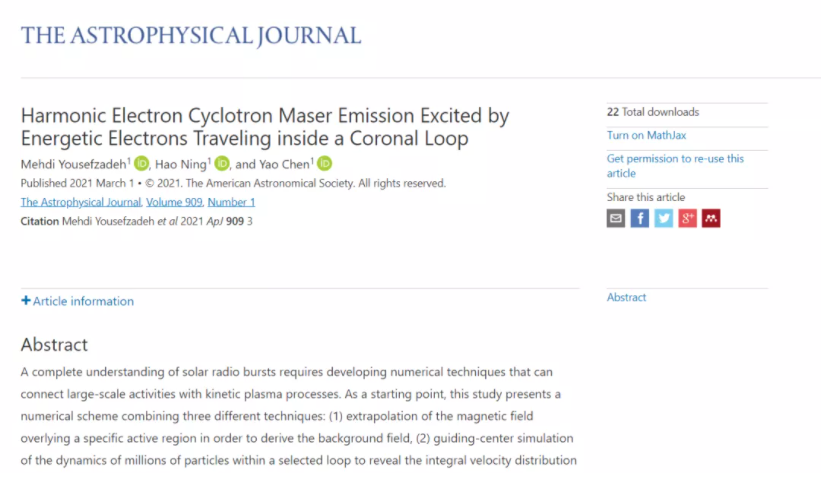Open the Number 1 issue link
827x489 pixels.
[232, 202]
